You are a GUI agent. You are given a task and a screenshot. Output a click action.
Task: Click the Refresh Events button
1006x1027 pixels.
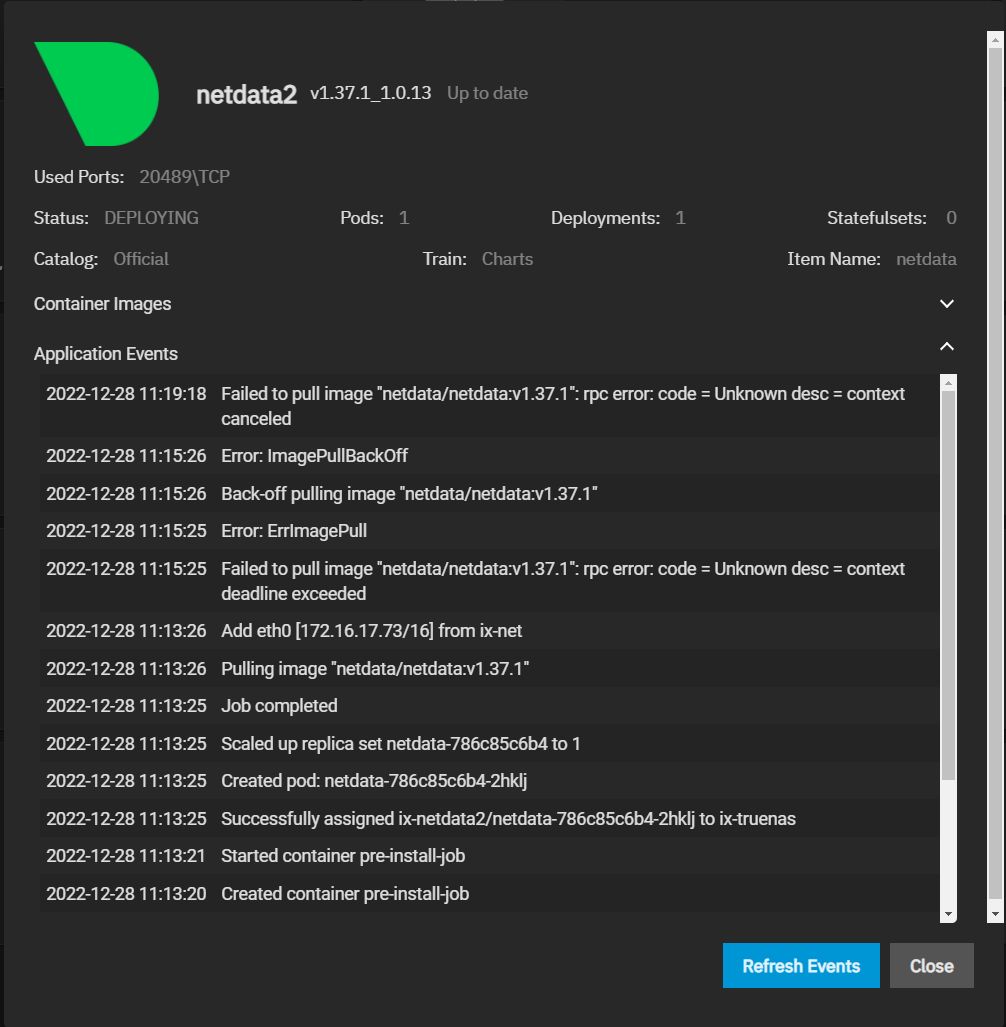(x=801, y=965)
